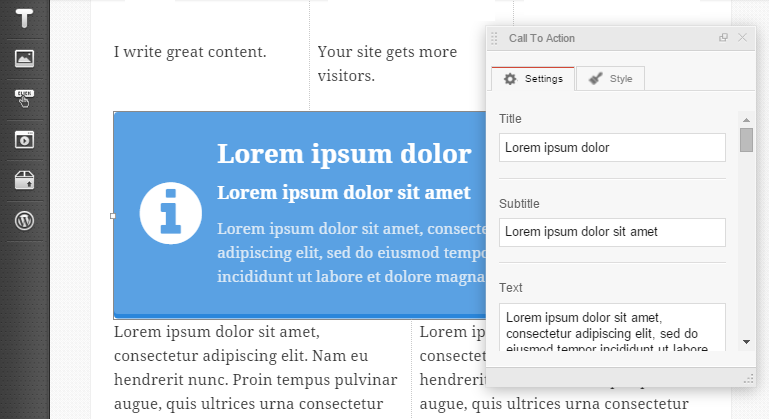
Task: Click the text 'I write great content.'
Action: coord(190,52)
